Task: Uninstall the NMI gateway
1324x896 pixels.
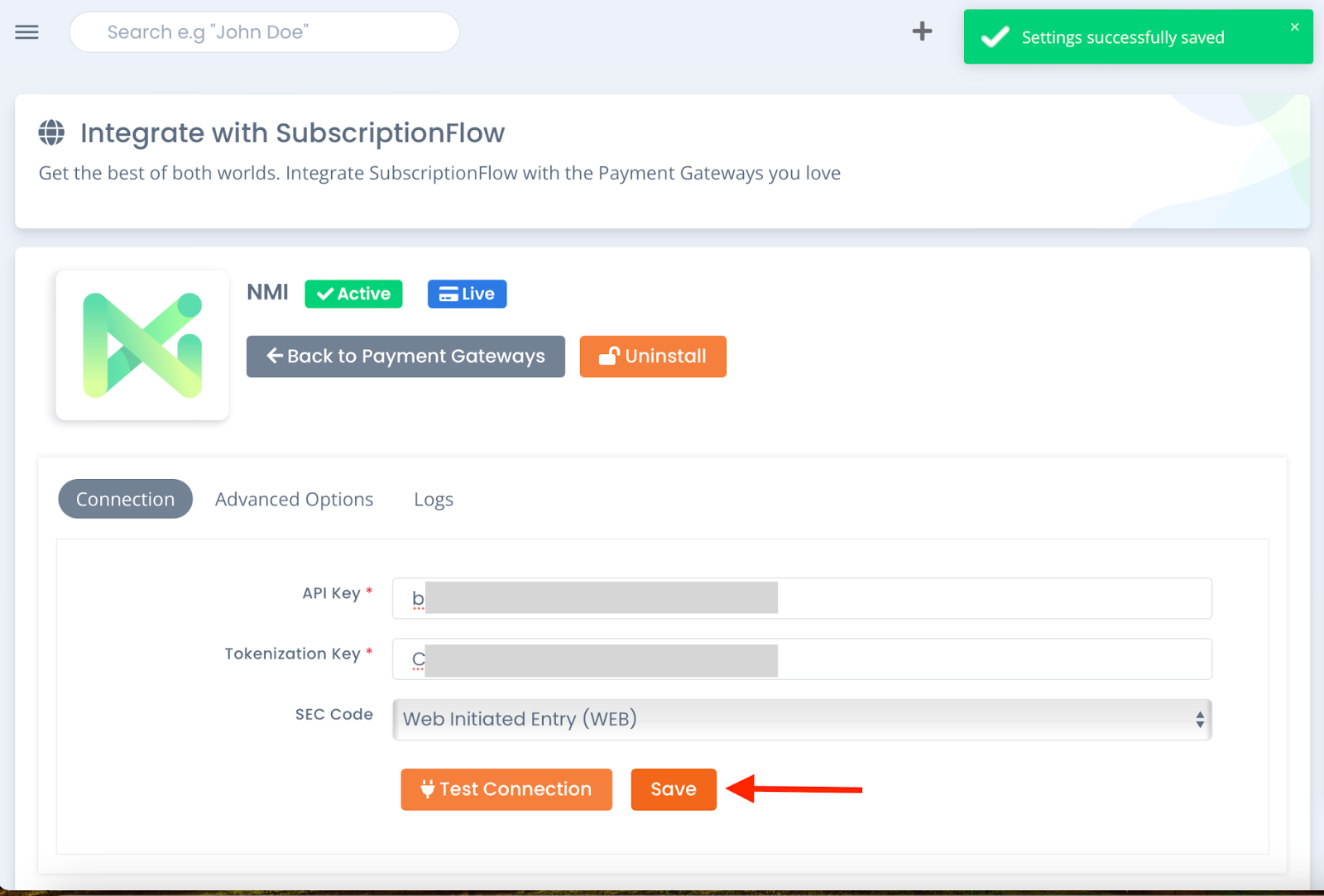Action: 653,357
